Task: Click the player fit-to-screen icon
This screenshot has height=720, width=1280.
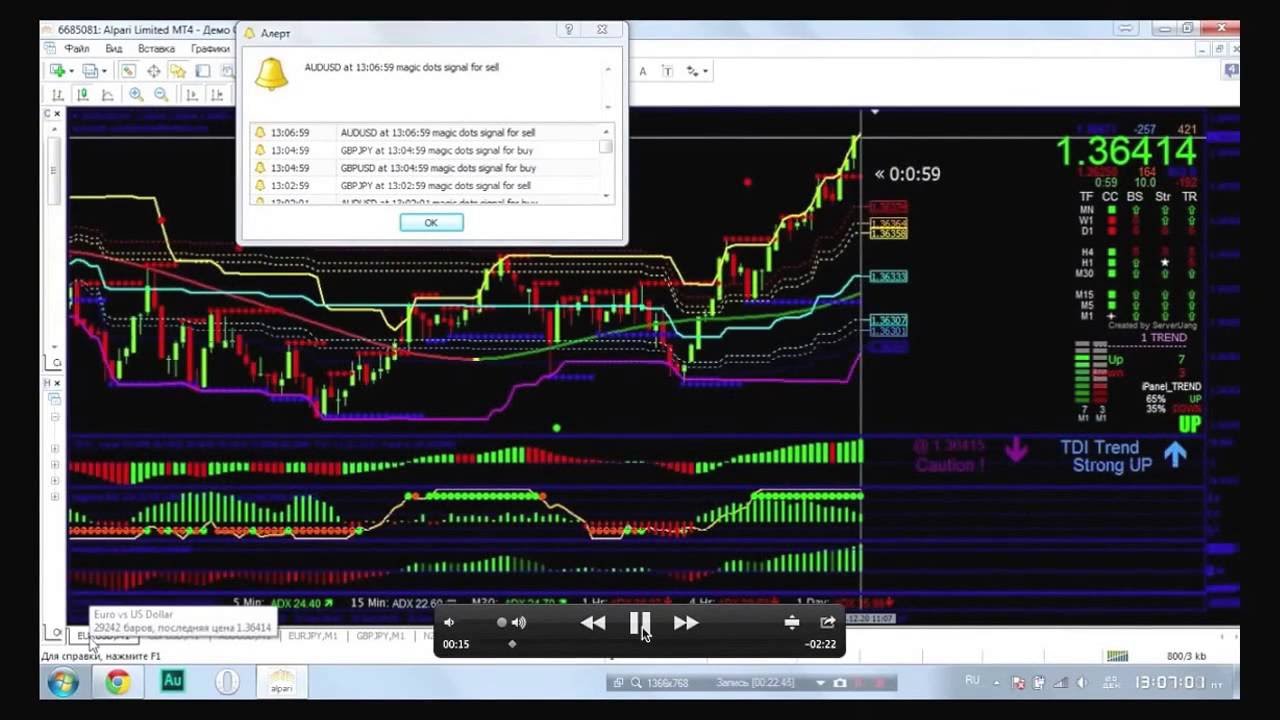Action: click(x=792, y=622)
